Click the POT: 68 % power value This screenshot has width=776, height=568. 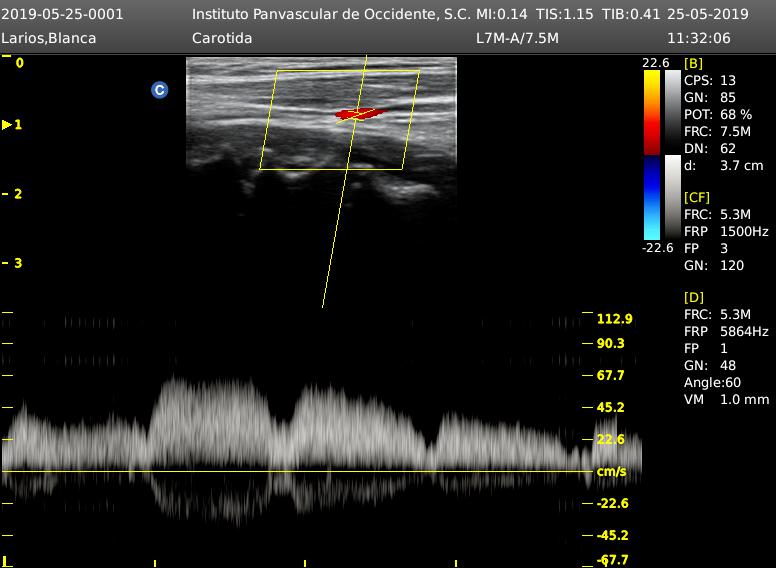pyautogui.click(x=718, y=114)
